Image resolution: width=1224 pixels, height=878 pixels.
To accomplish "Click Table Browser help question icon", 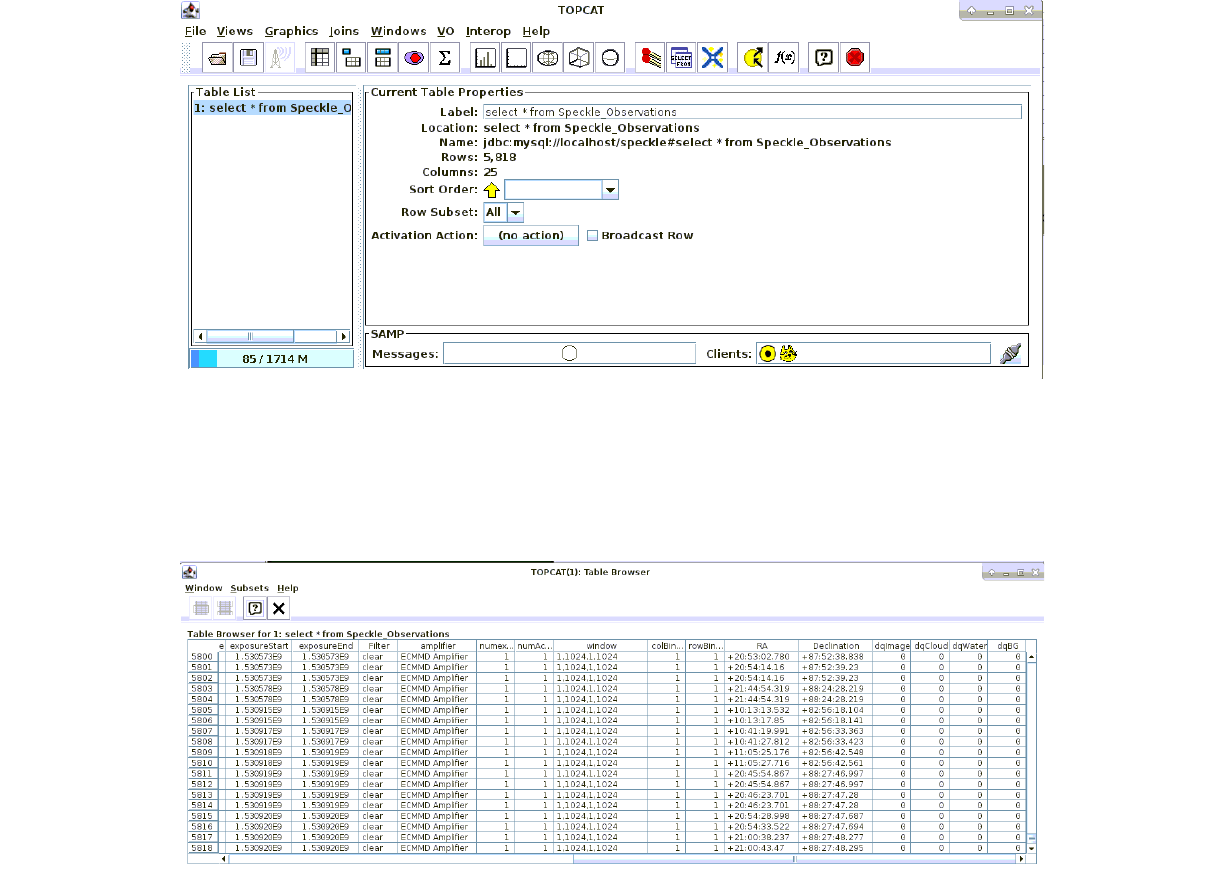I will [255, 608].
